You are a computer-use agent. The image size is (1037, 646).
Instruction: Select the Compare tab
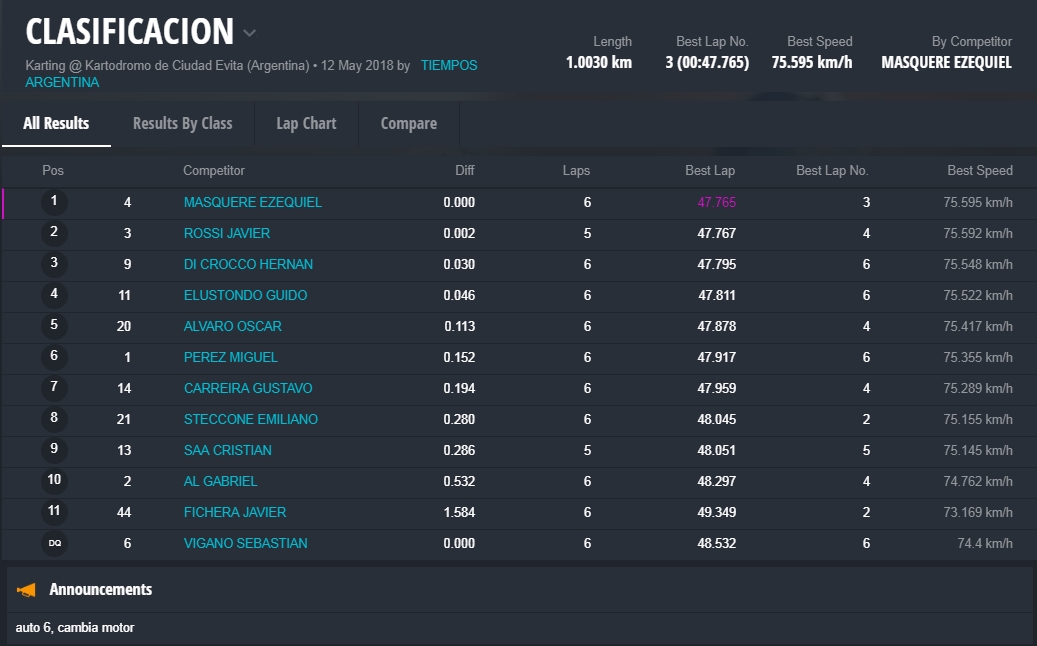click(408, 123)
